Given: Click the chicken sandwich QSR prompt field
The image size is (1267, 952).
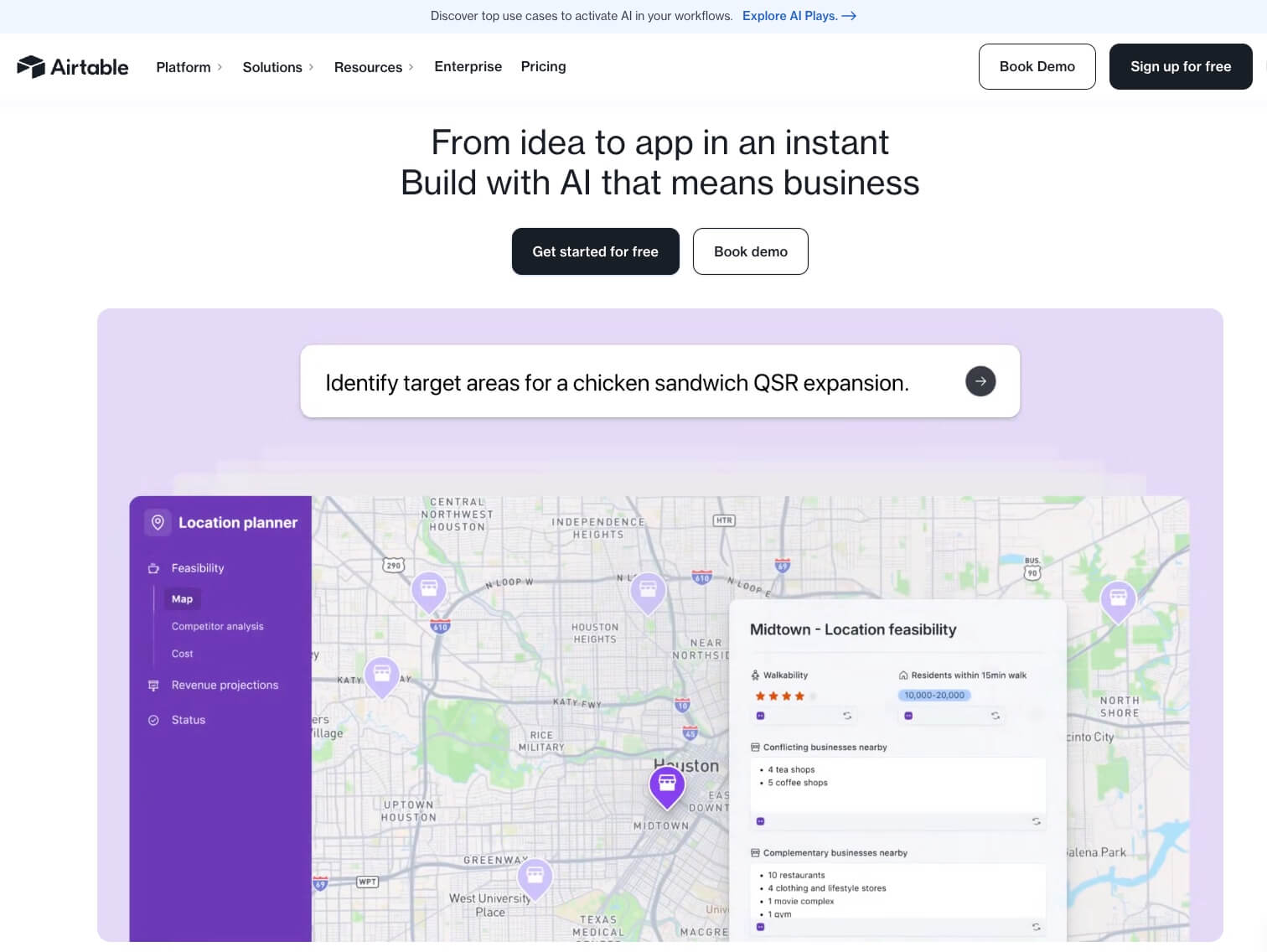Looking at the screenshot, I should click(618, 382).
